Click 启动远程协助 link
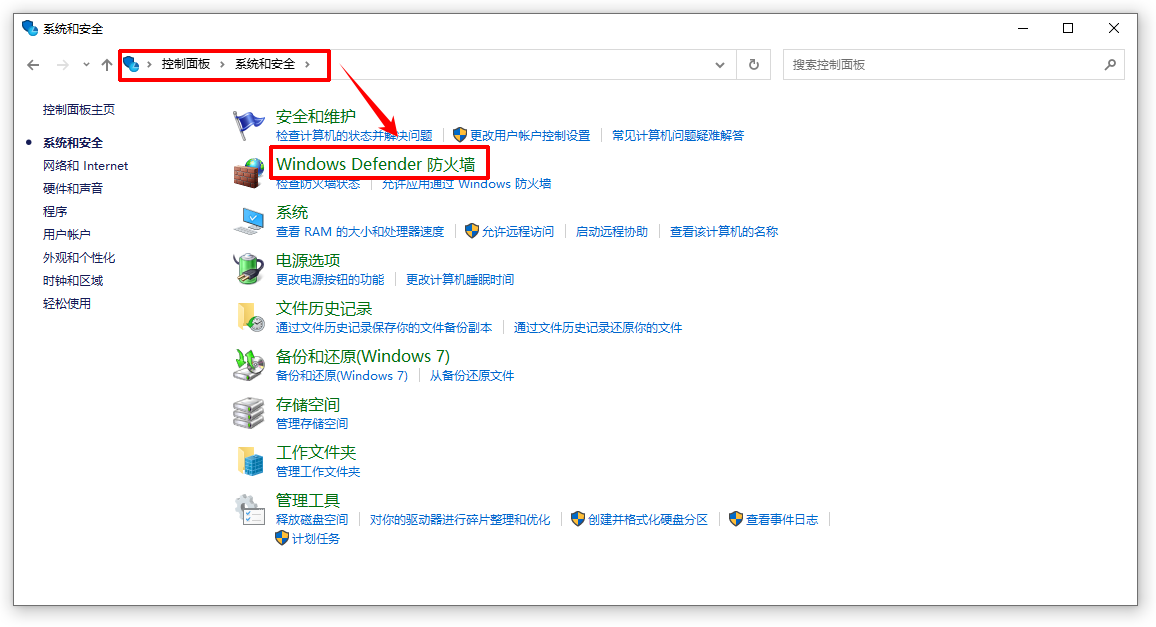This screenshot has height=627, width=1156. pos(611,232)
